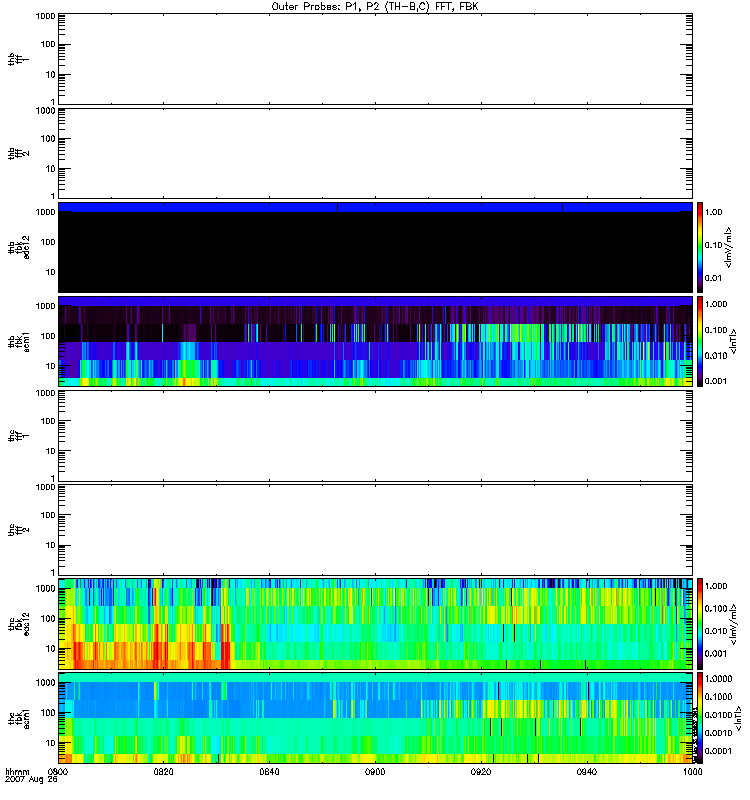
Task: Click the 2007 Aug date label
Action: coord(26,780)
